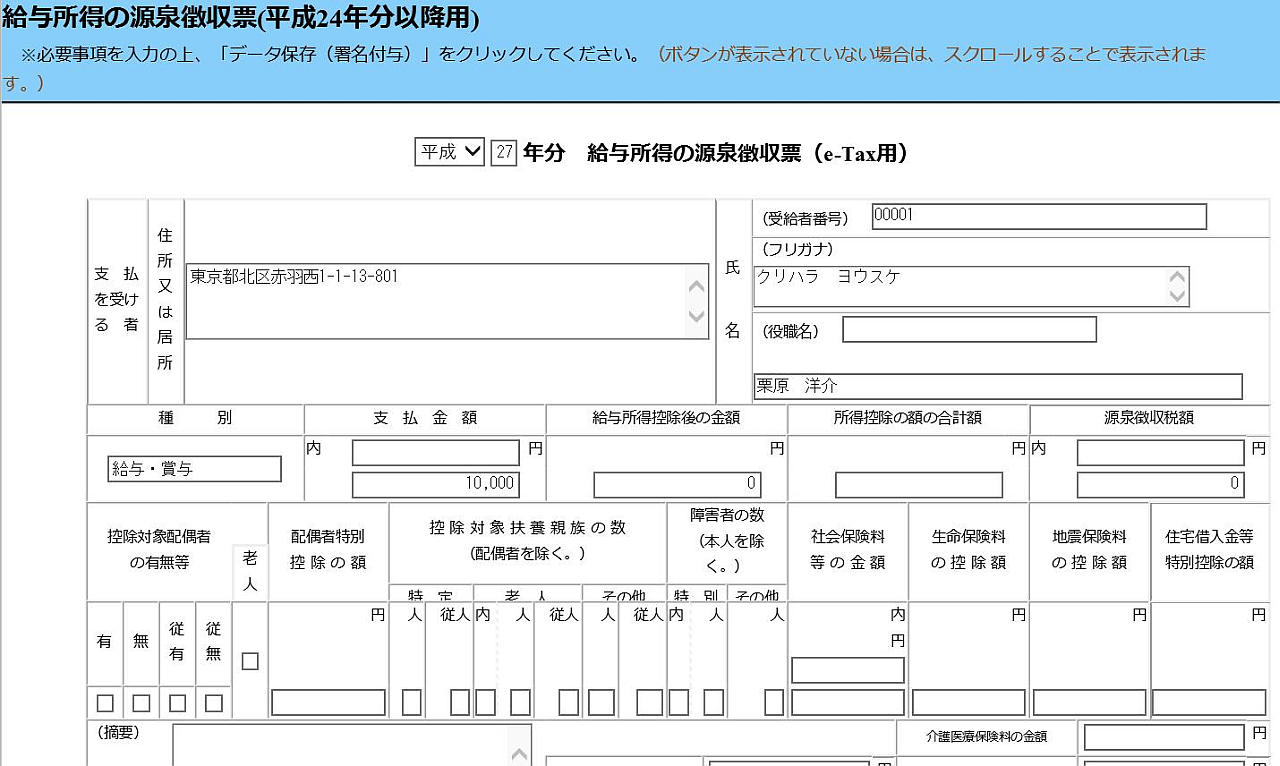Viewport: 1280px width, 766px height.
Task: Click the empty 役職名 input field
Action: 967,329
